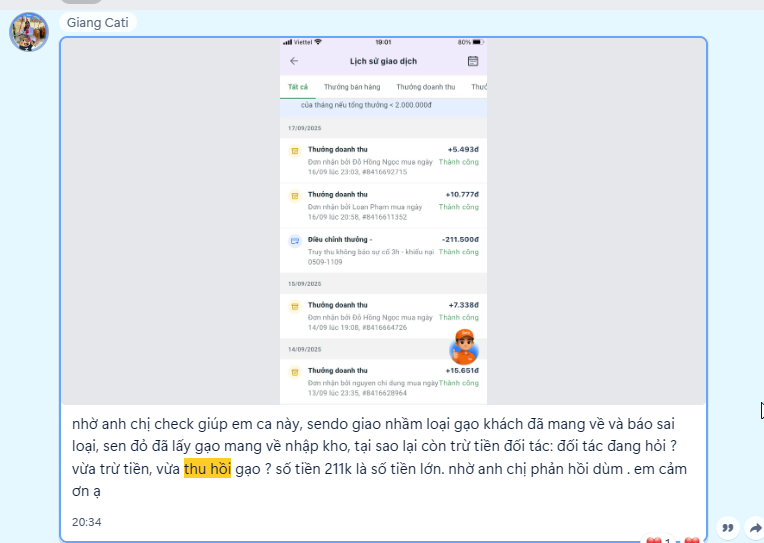Image resolution: width=764 pixels, height=543 pixels.
Task: Click the message timestamp 20:34
Action: (87, 522)
